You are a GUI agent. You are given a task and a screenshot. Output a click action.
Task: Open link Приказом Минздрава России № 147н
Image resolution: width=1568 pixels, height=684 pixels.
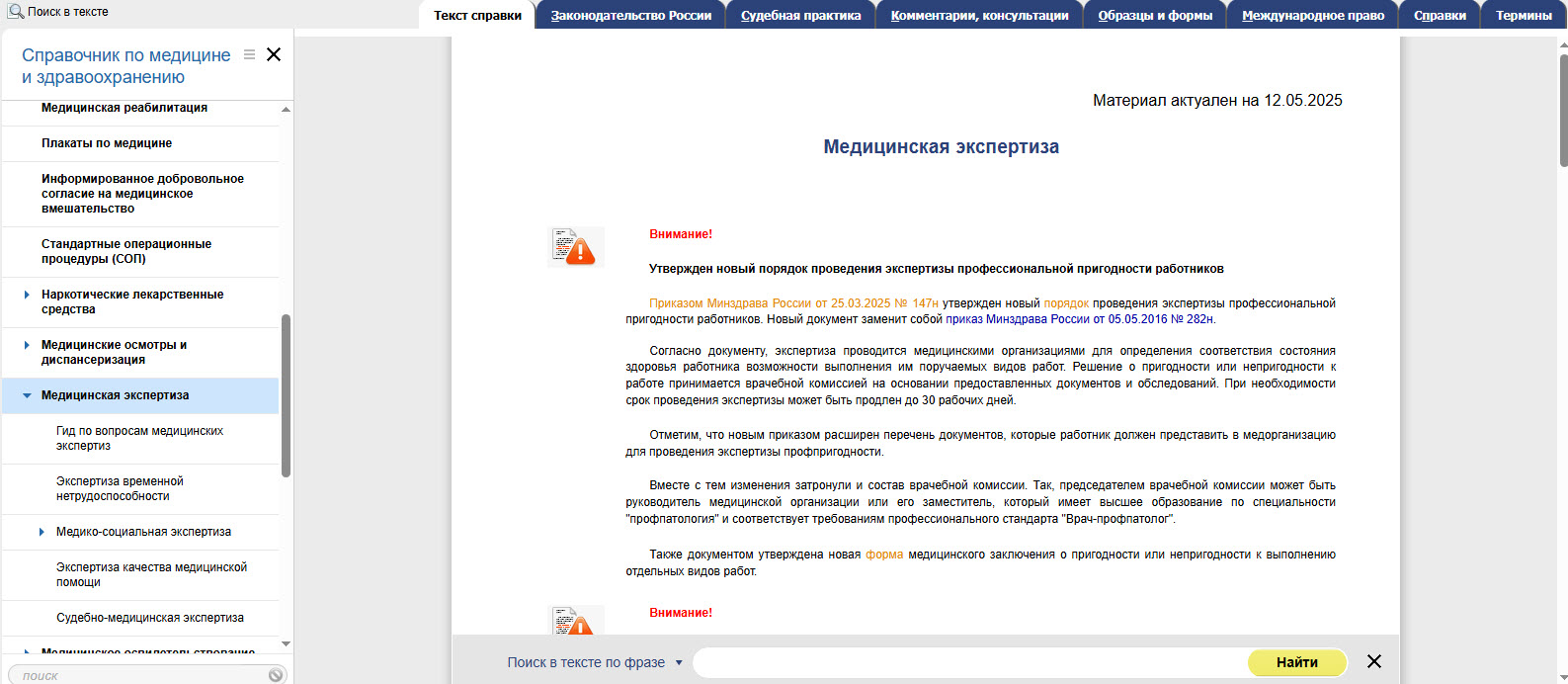pos(793,303)
